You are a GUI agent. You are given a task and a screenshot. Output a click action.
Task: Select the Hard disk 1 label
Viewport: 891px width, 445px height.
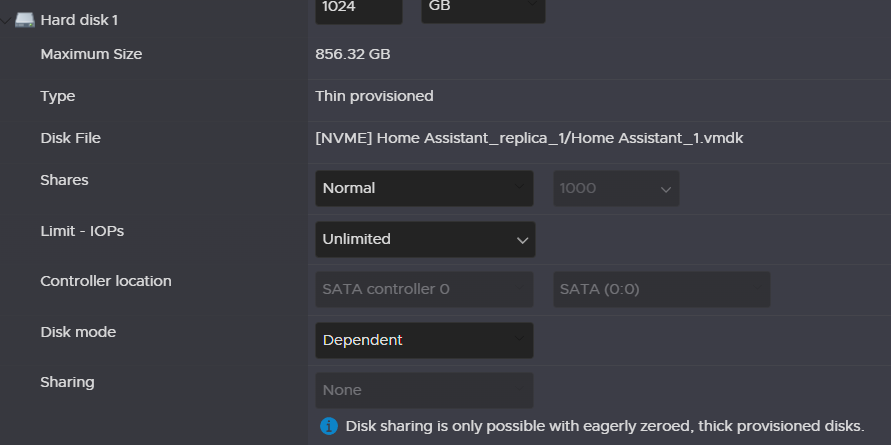[x=79, y=20]
